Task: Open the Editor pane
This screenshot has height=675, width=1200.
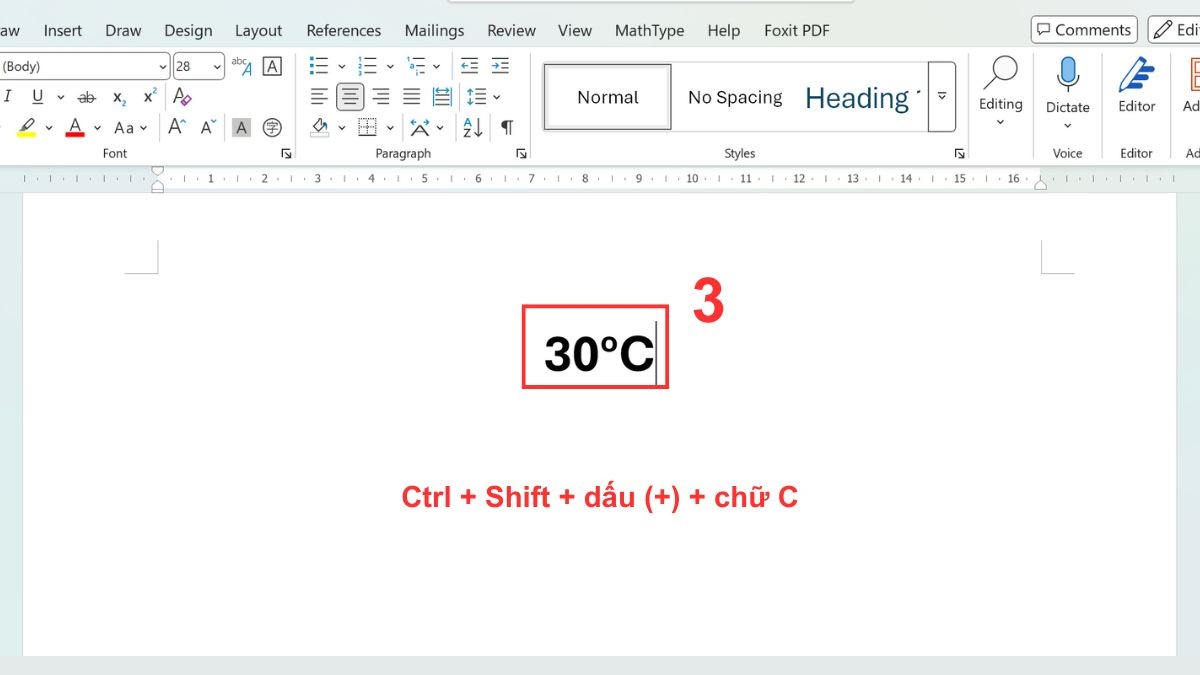Action: click(1137, 86)
